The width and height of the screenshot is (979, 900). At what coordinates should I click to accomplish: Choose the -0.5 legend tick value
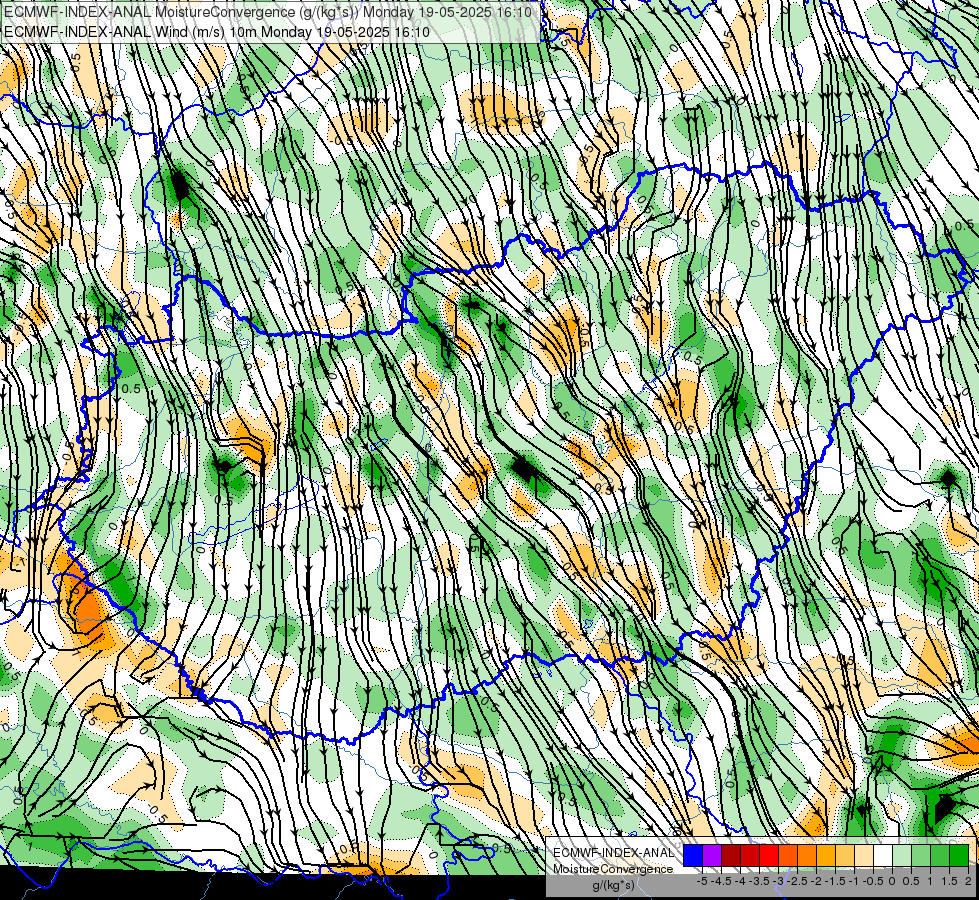coord(873,881)
